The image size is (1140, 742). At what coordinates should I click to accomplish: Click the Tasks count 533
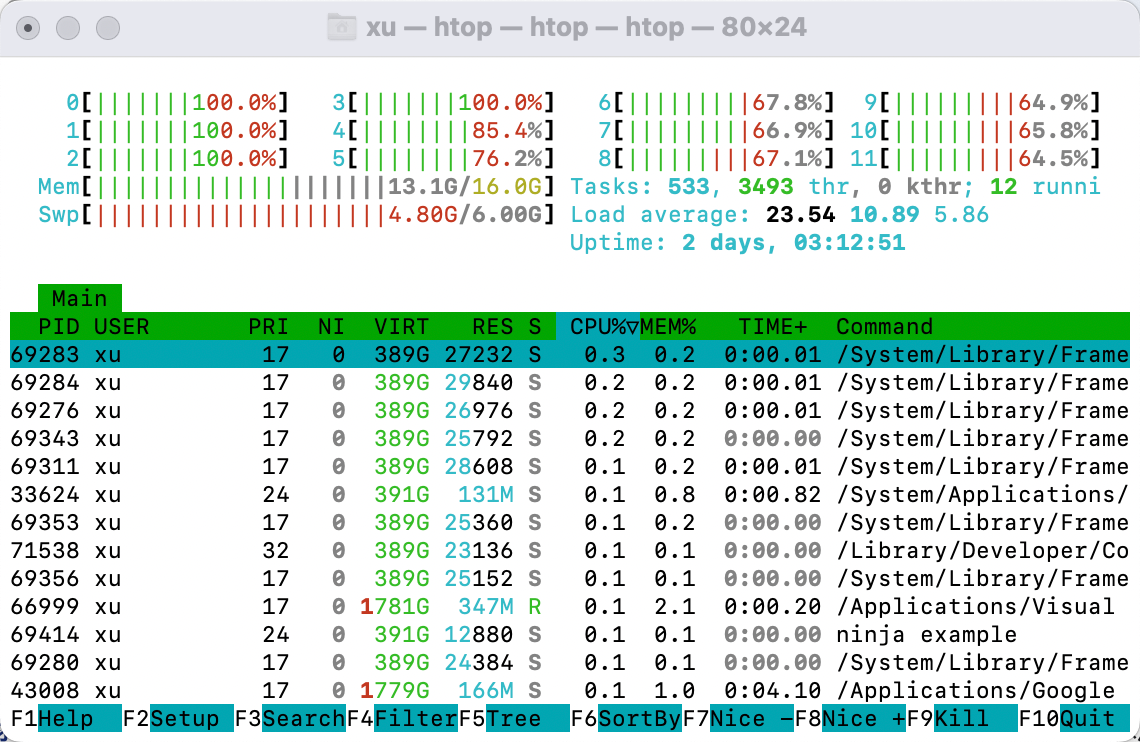689,187
